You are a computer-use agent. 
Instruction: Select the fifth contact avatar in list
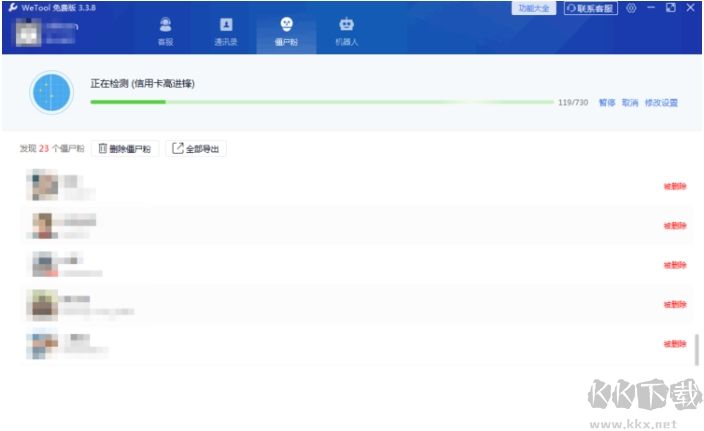(42, 344)
